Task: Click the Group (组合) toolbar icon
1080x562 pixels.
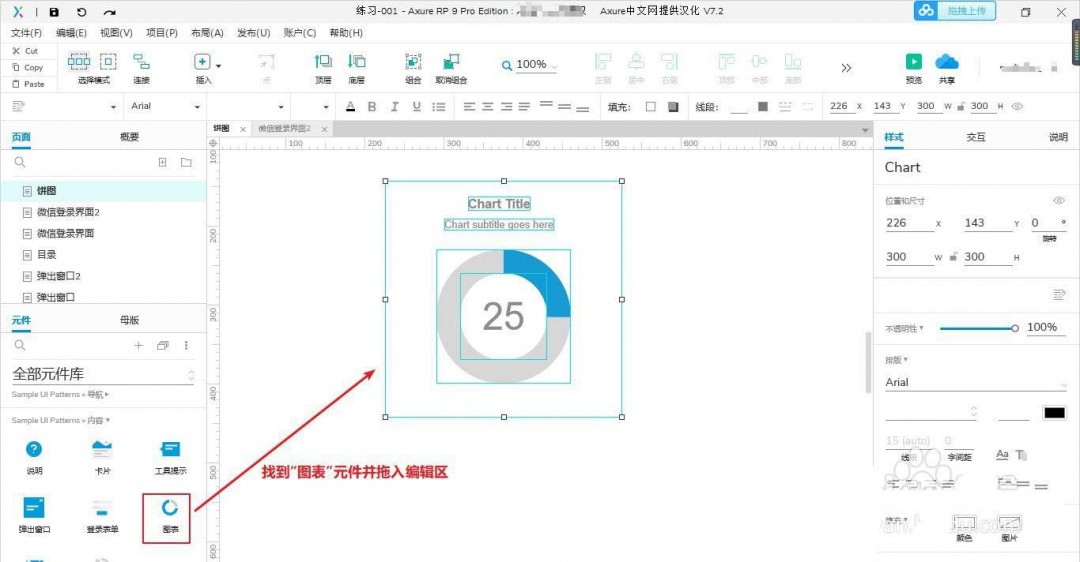Action: [x=413, y=62]
